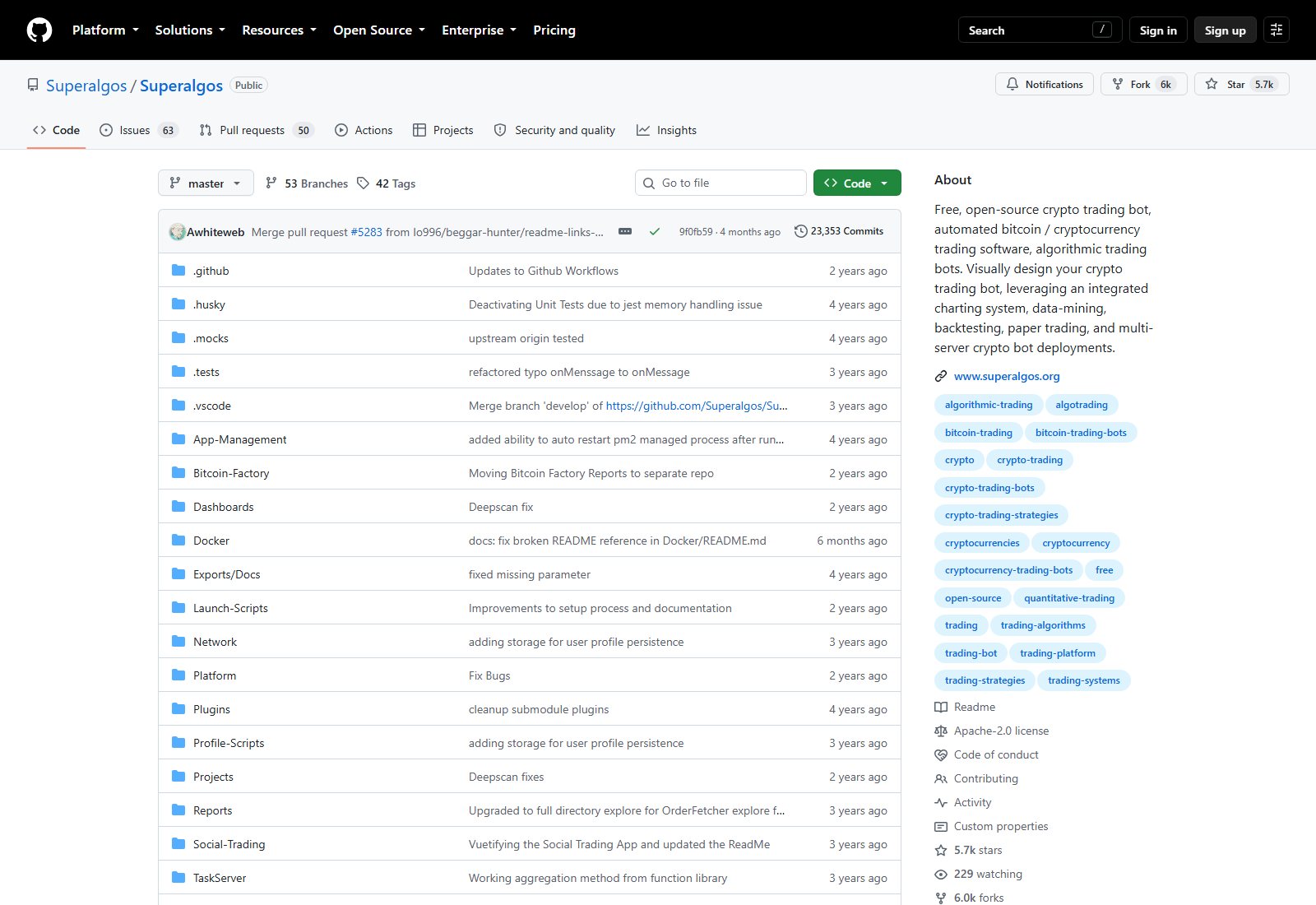Expand the Resources menu
The image size is (1316, 905).
coord(279,30)
